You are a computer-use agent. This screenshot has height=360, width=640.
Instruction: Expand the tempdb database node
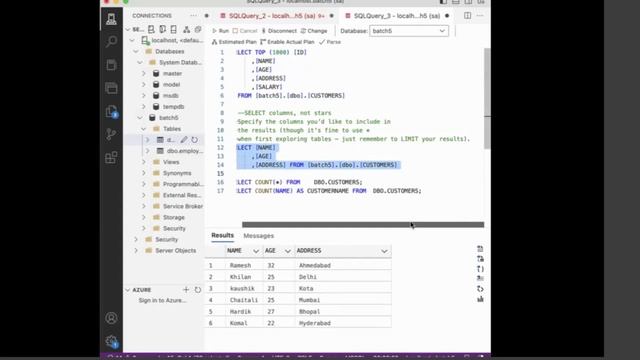click(x=144, y=107)
